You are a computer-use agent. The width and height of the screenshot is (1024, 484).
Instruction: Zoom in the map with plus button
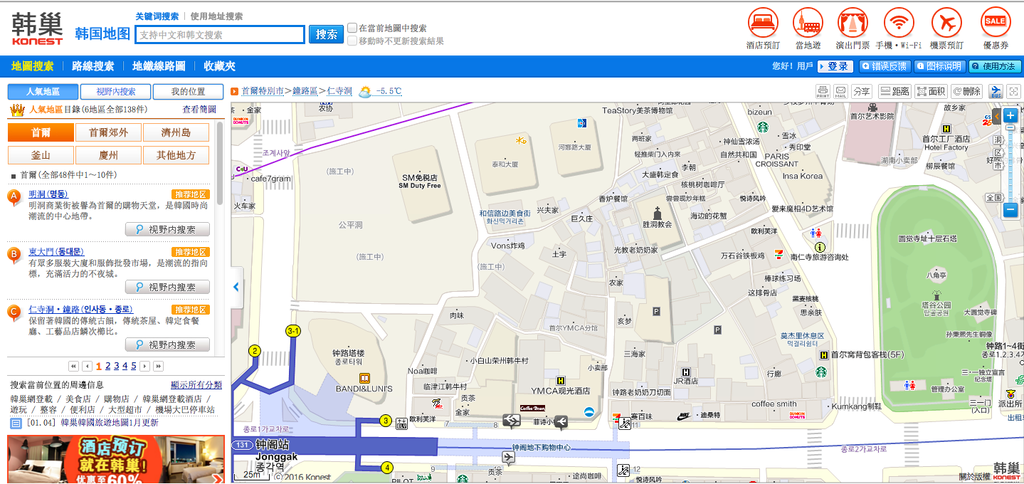point(1010,116)
